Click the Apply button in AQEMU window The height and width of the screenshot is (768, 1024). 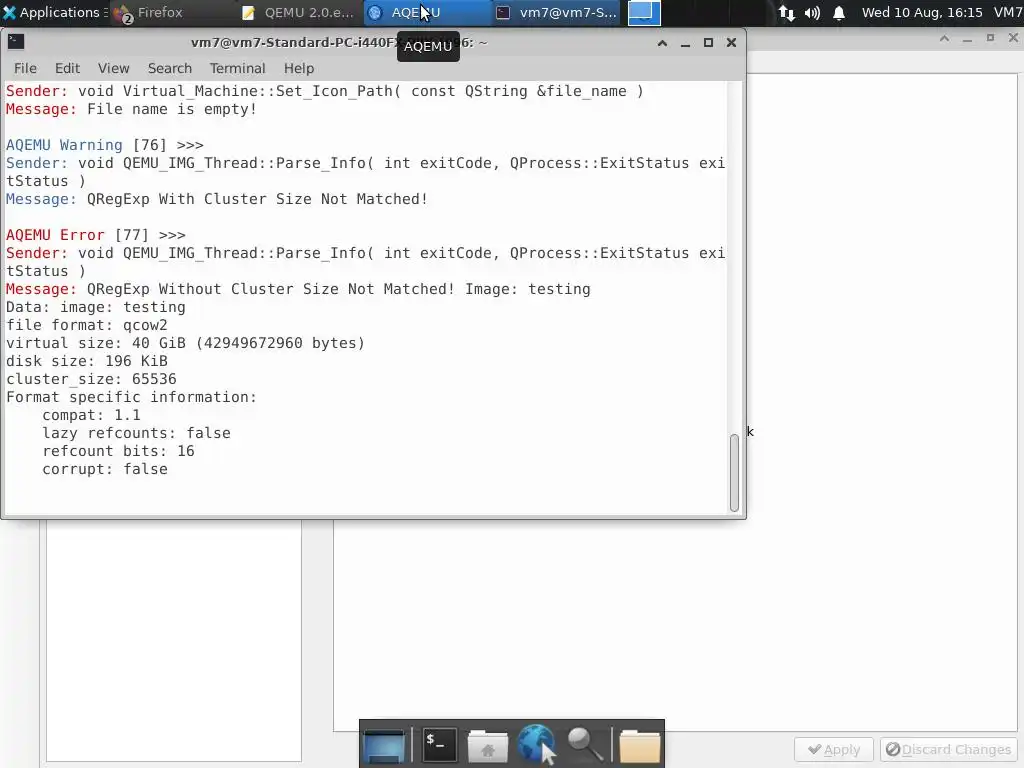pos(833,749)
